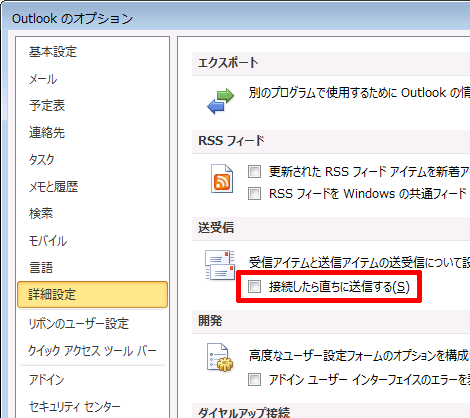Select highlighted 詳細設定 item
Image resolution: width=470 pixels, height=418 pixels.
tap(92, 294)
